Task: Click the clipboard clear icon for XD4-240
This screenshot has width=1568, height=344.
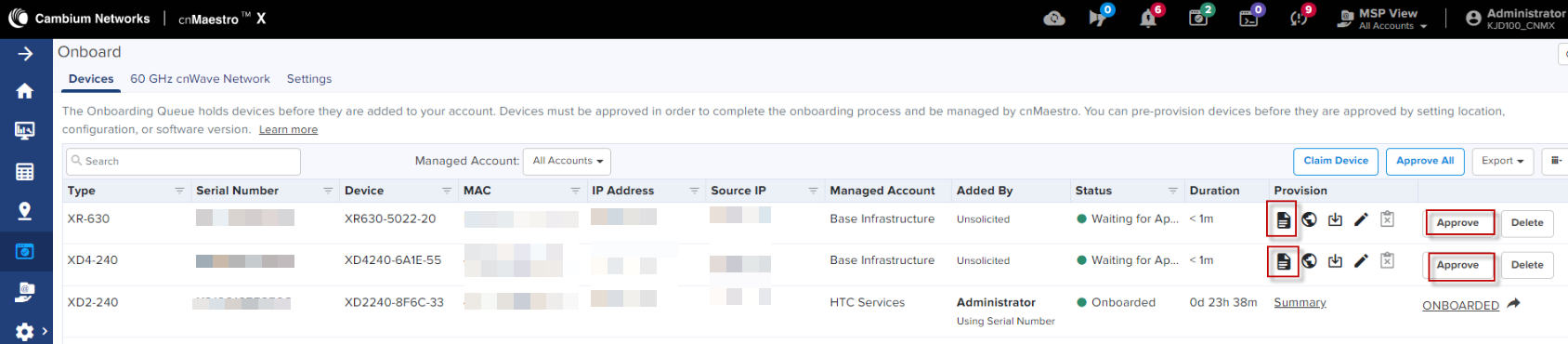Action: tap(1387, 260)
